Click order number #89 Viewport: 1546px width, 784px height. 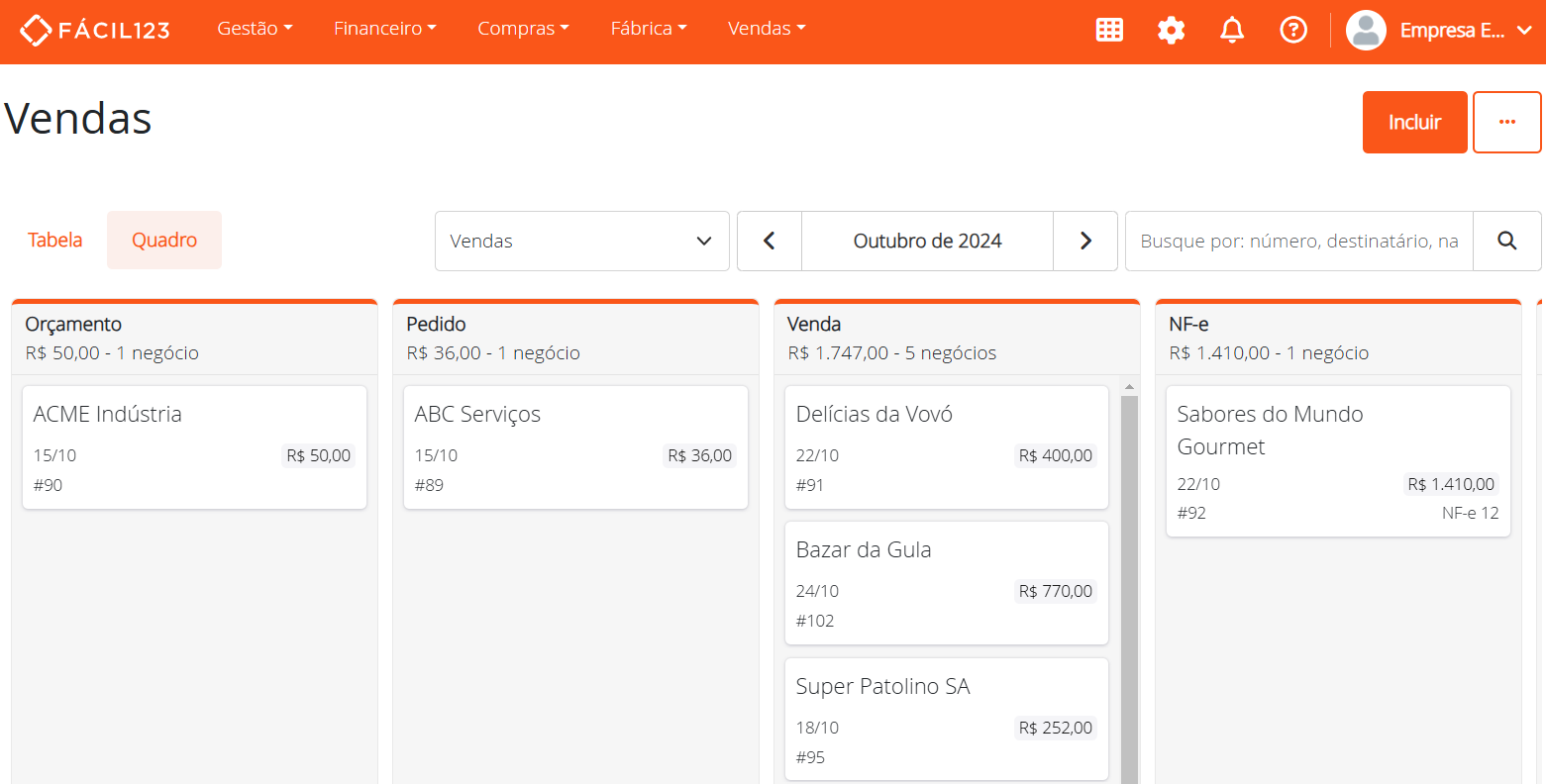(429, 485)
